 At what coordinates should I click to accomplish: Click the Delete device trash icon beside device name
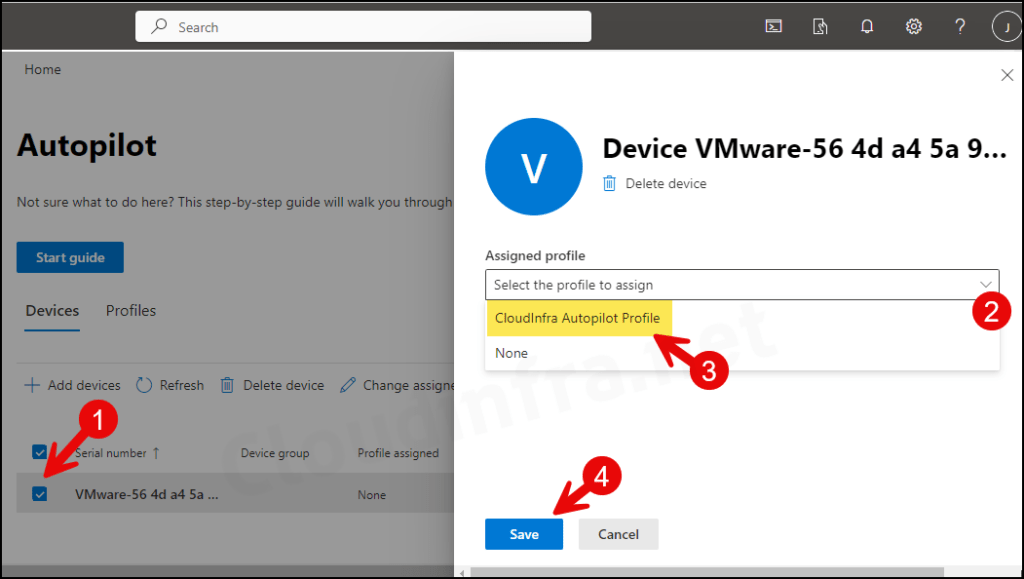coord(610,183)
